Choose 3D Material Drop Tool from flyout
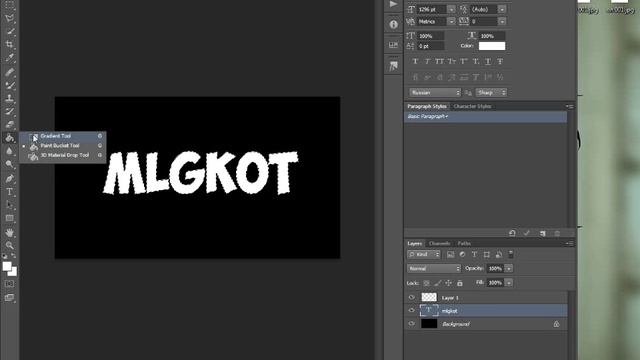The width and height of the screenshot is (640, 360). (x=63, y=155)
